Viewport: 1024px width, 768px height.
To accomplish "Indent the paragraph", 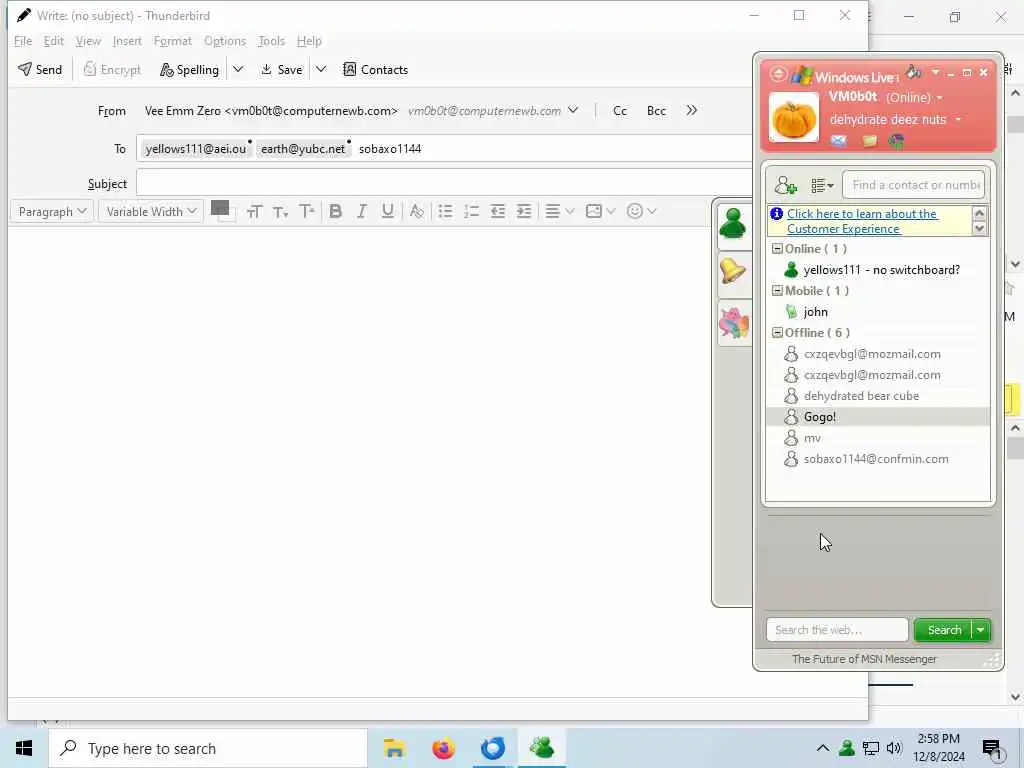I will 524,212.
